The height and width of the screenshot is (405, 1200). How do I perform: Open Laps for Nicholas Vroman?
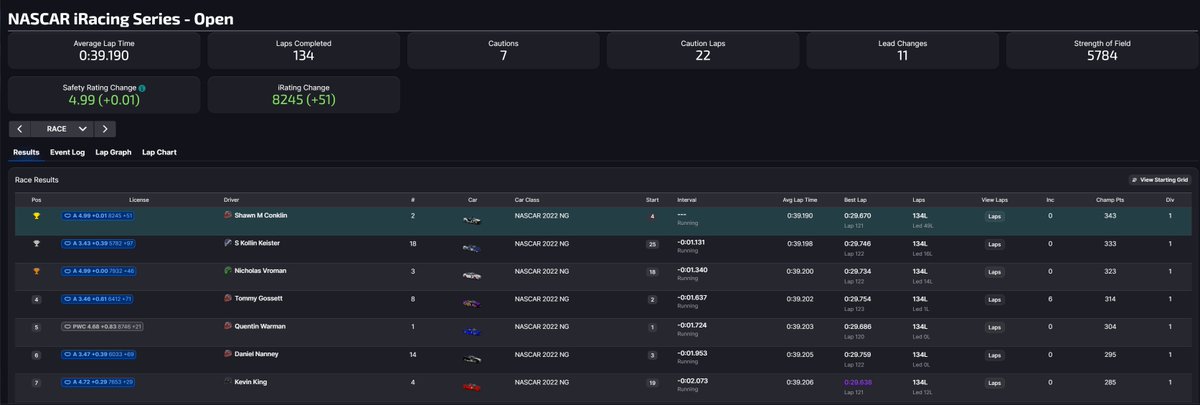(x=994, y=271)
